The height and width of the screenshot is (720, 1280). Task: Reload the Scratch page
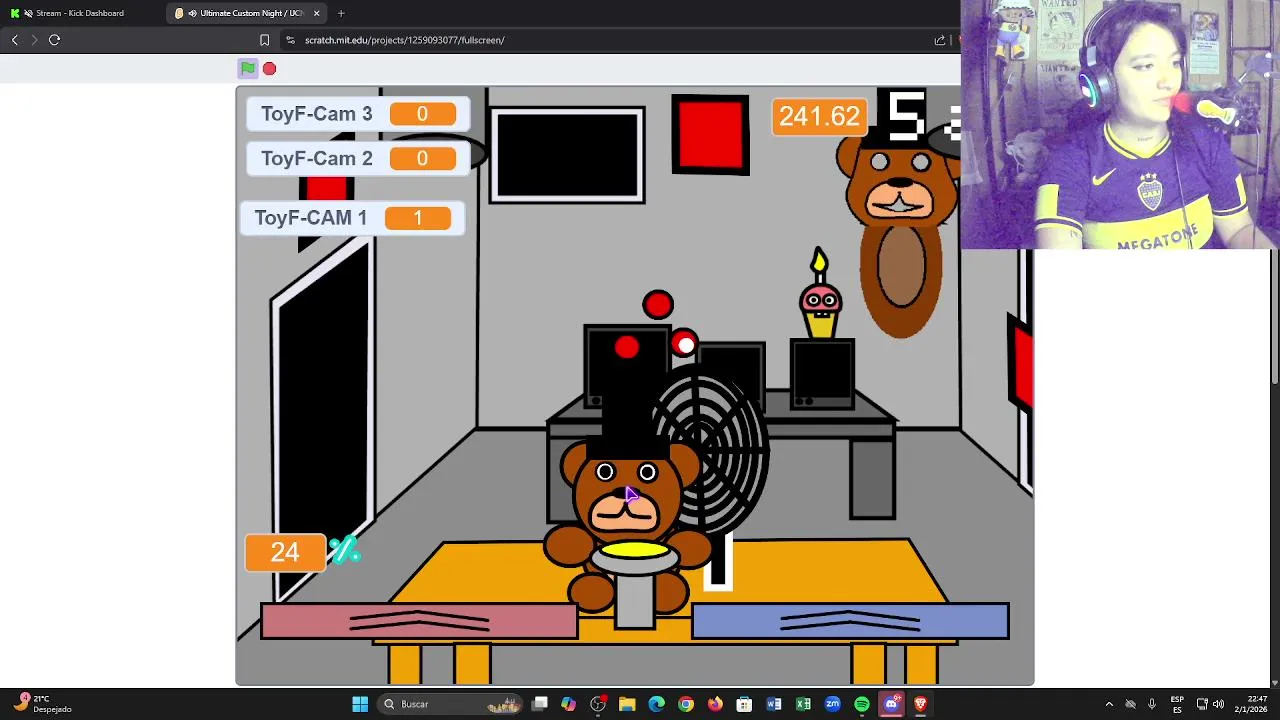point(55,40)
